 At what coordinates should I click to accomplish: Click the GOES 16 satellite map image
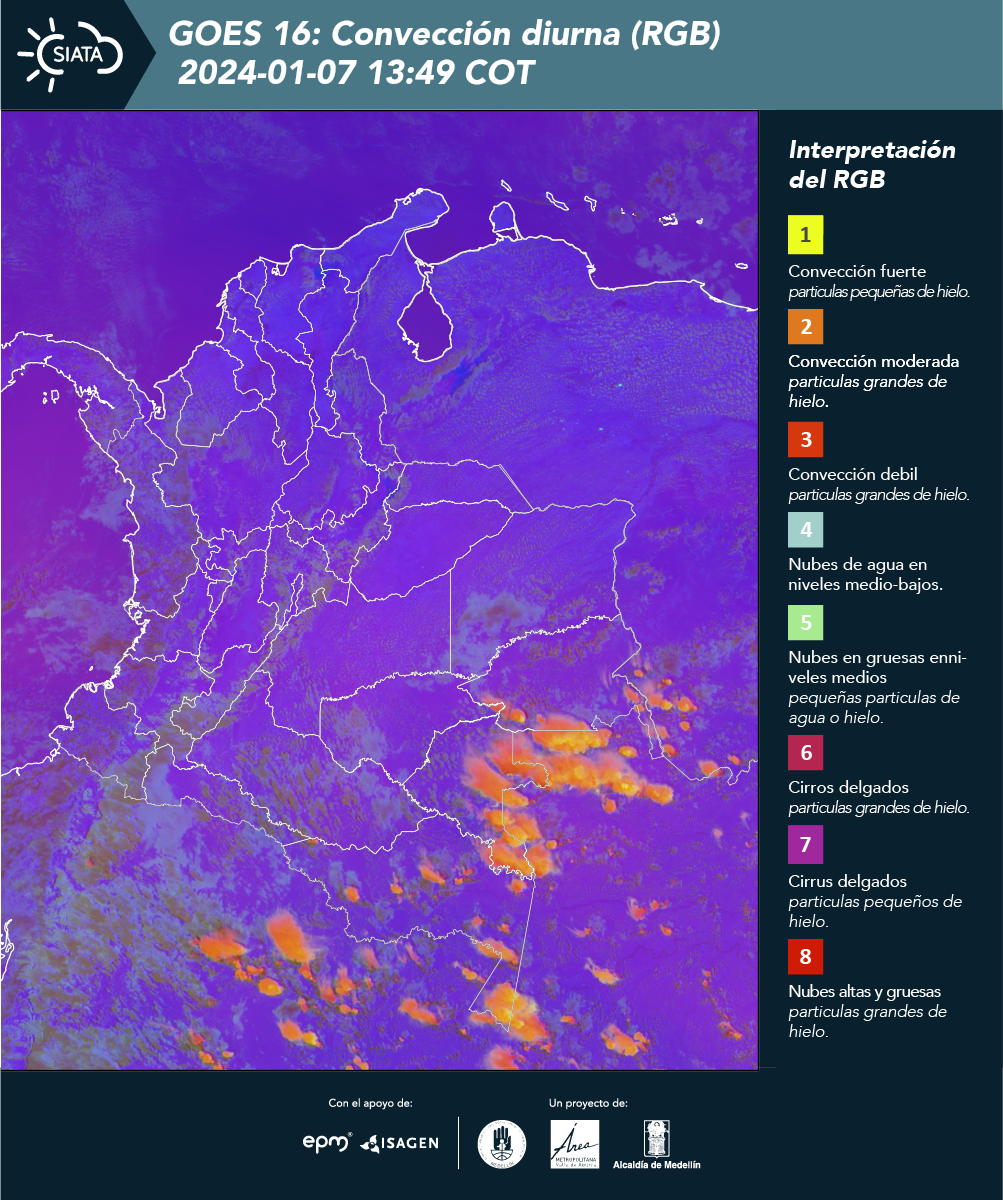(379, 590)
